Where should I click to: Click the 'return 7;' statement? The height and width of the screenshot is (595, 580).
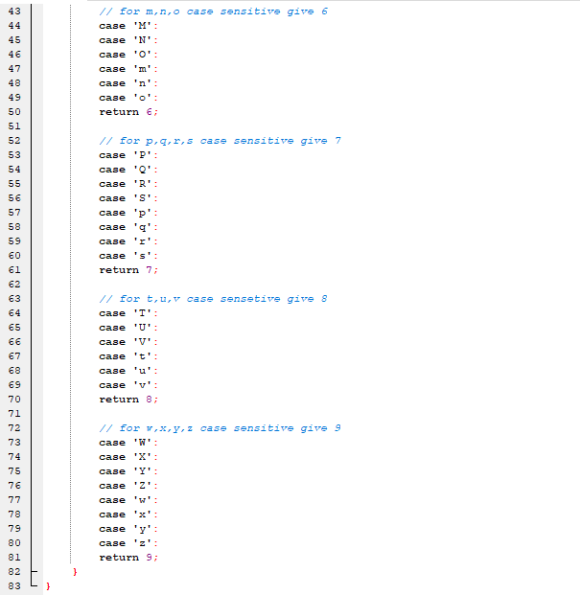[128, 270]
